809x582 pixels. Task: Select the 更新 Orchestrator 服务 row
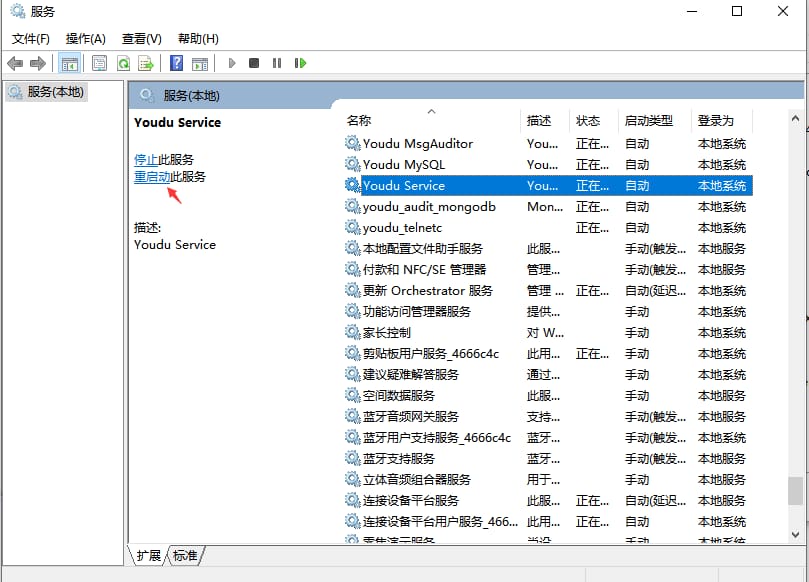548,290
